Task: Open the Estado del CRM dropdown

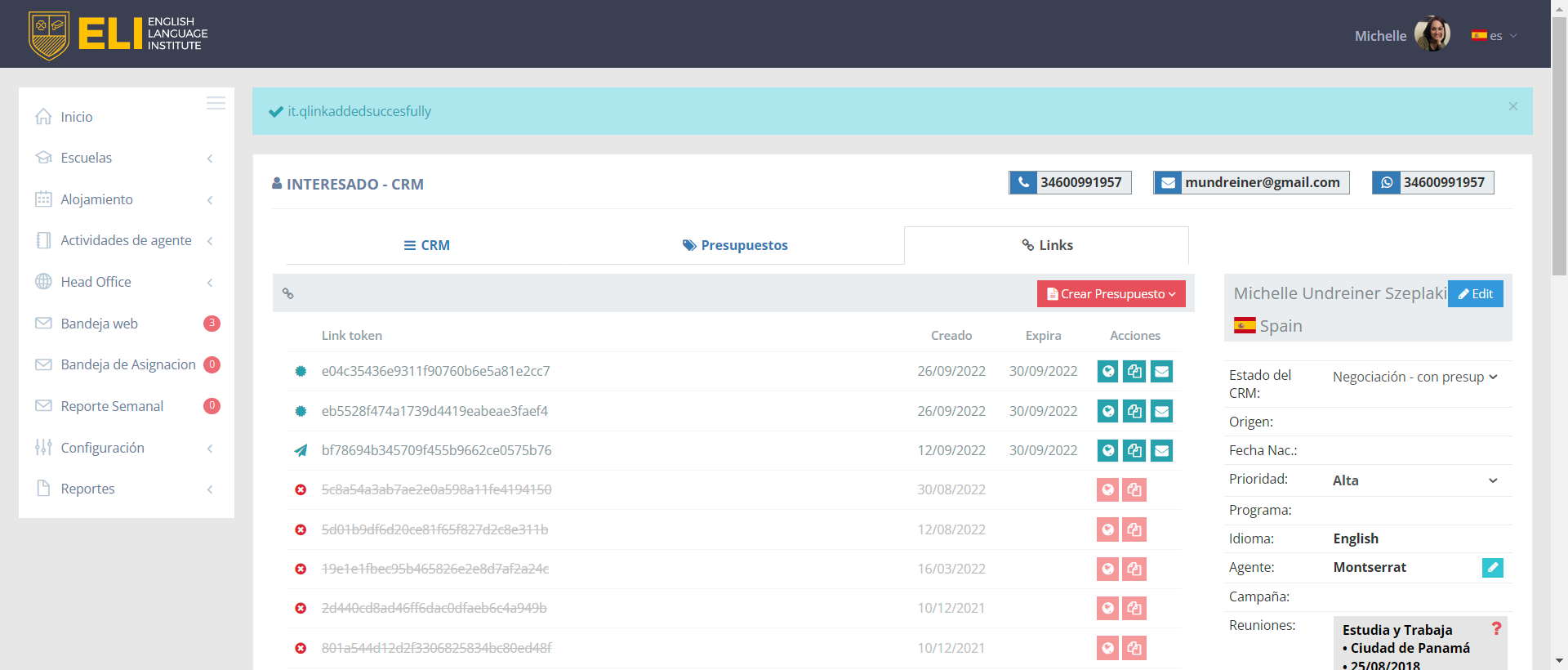Action: point(1414,377)
